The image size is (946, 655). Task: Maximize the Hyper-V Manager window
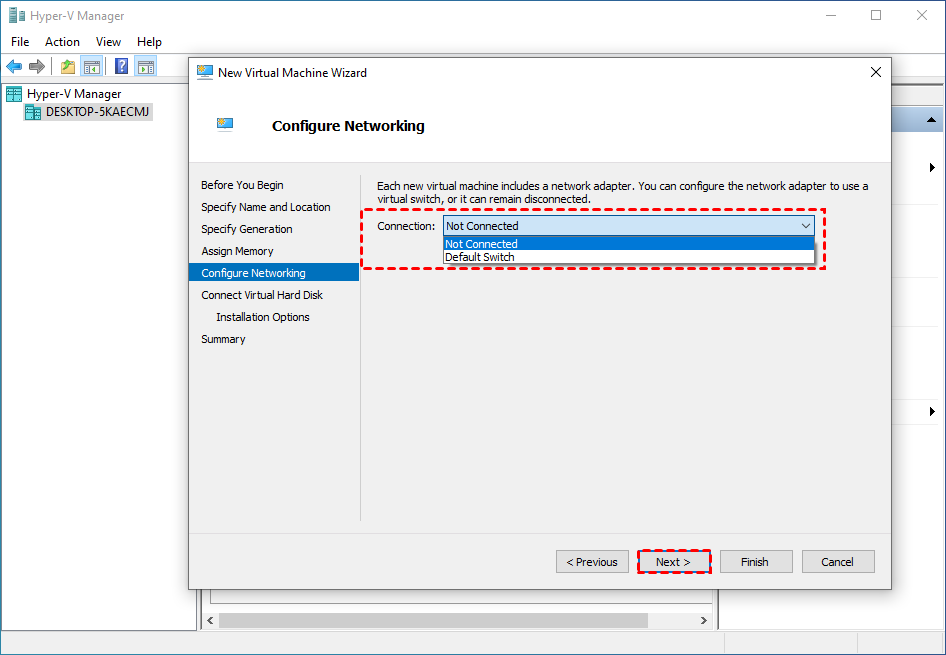pyautogui.click(x=876, y=15)
